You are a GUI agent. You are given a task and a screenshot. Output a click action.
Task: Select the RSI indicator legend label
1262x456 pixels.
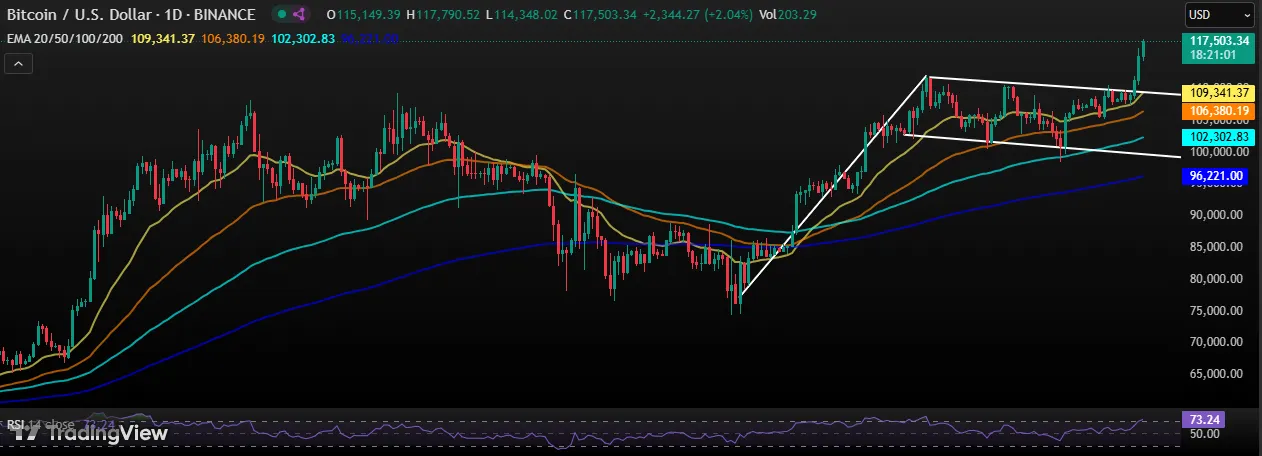pyautogui.click(x=15, y=425)
